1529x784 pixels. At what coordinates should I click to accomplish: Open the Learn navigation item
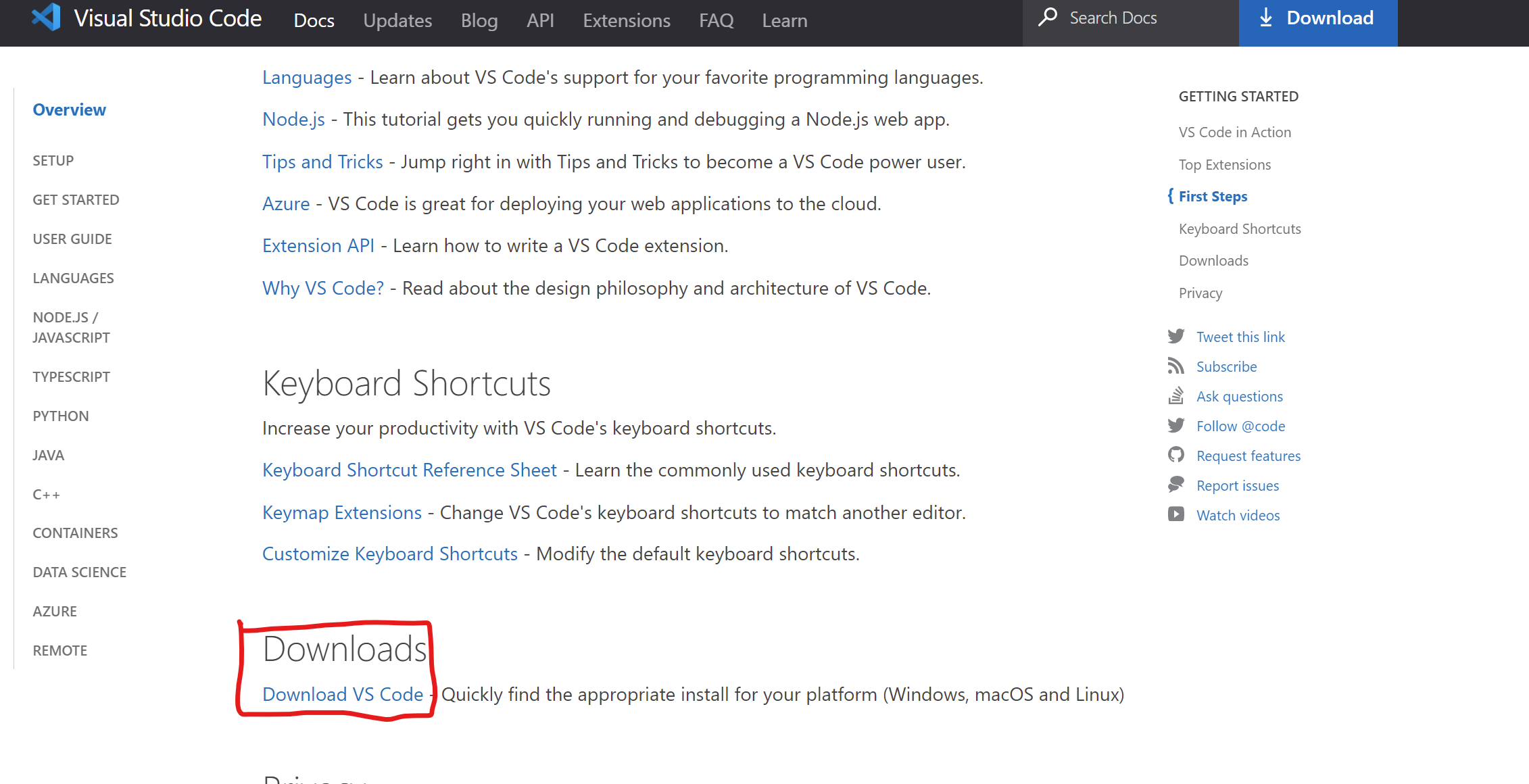point(785,21)
